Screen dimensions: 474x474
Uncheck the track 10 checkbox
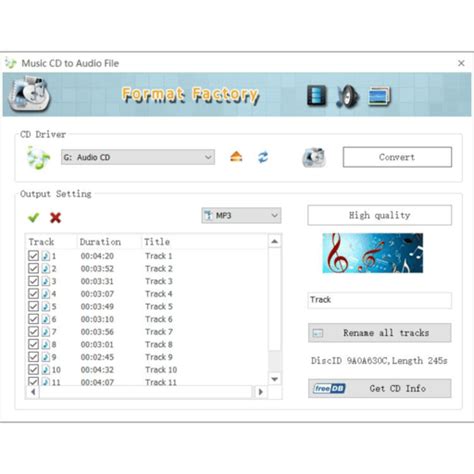pyautogui.click(x=33, y=370)
